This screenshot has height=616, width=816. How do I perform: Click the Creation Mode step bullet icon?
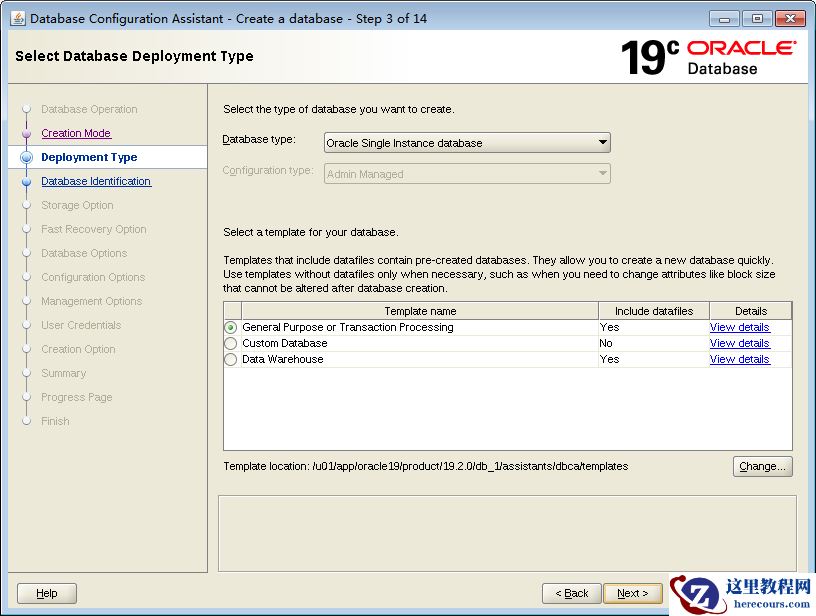[27, 133]
